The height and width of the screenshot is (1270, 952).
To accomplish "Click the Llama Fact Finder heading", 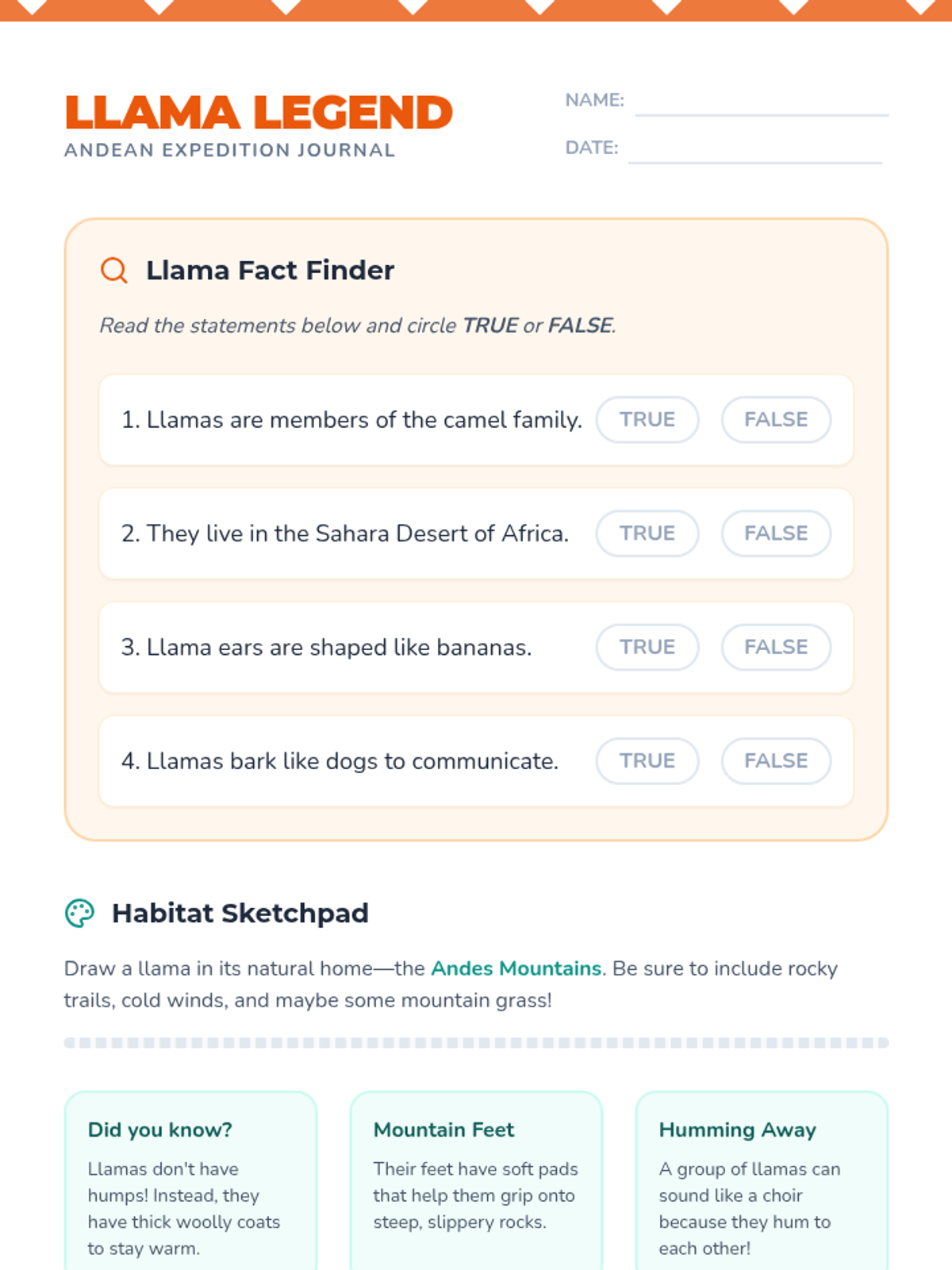I will coord(270,270).
